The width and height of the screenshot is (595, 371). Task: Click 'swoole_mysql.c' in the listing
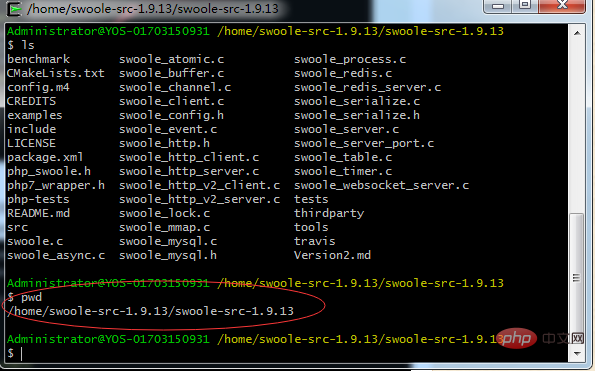point(168,241)
